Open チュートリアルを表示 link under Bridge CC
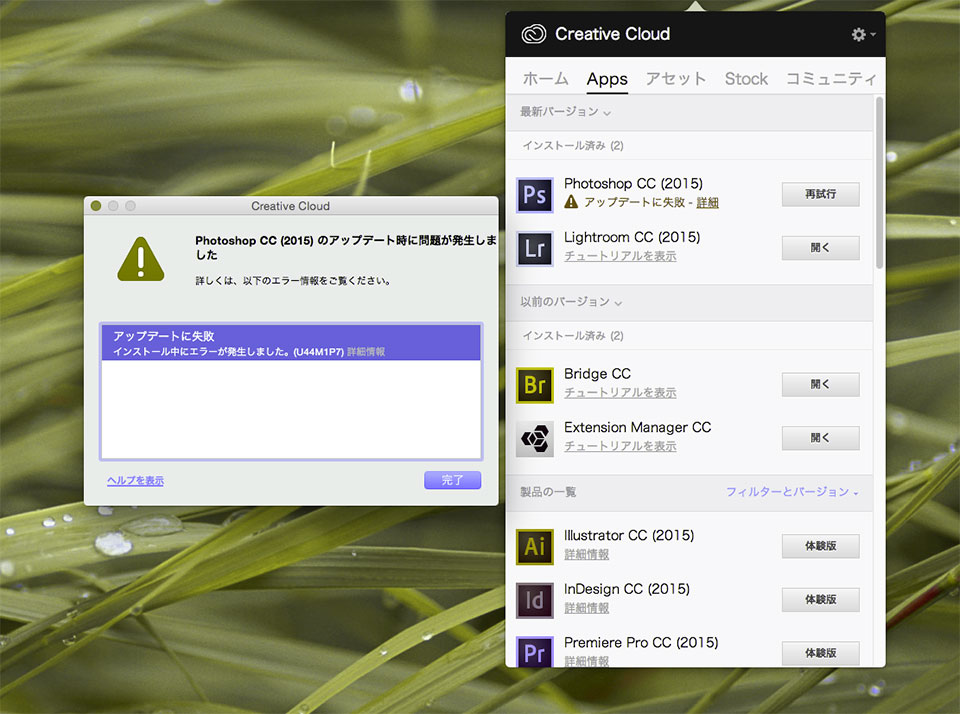 click(x=620, y=393)
